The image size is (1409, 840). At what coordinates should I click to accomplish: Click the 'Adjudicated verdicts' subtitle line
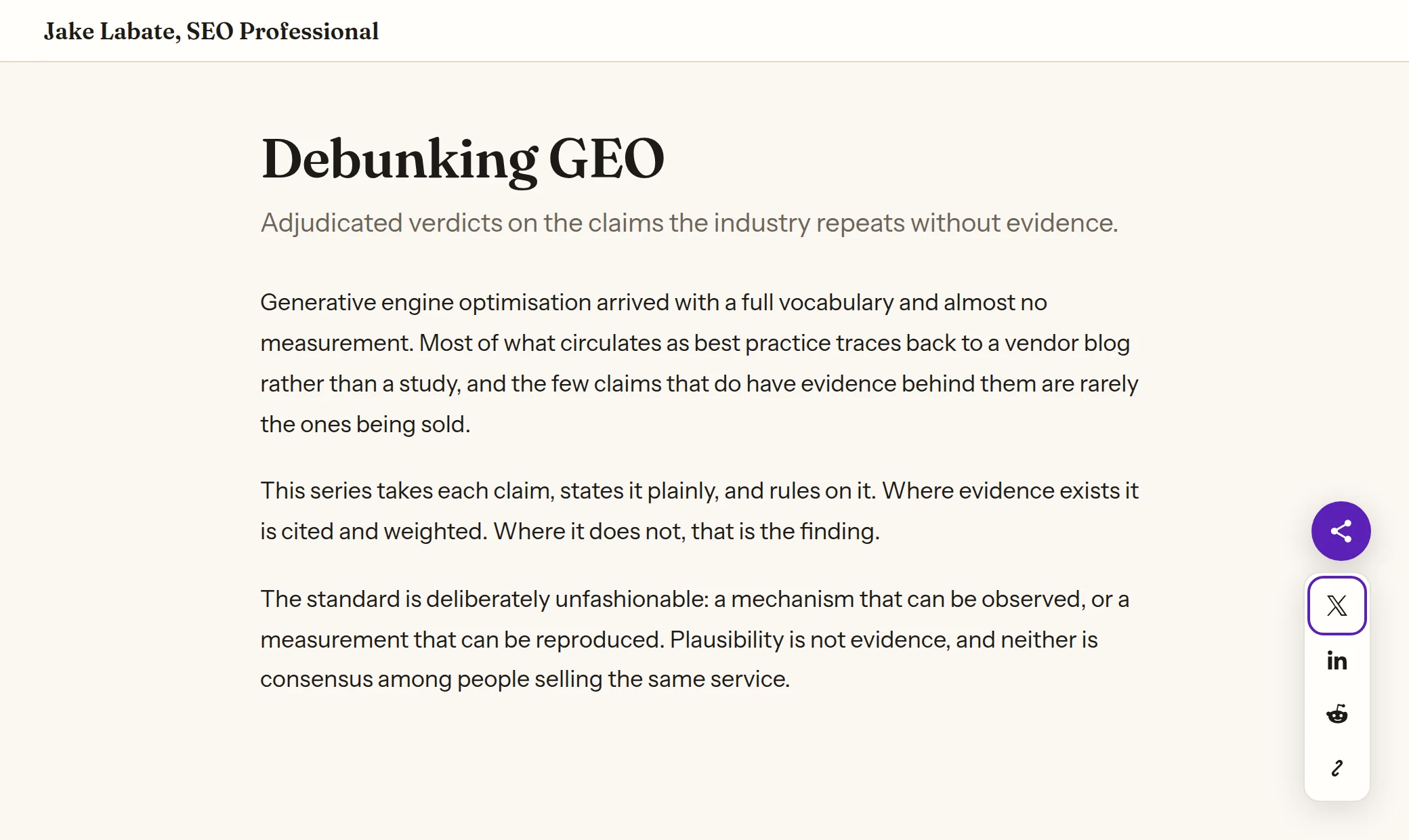[x=689, y=223]
